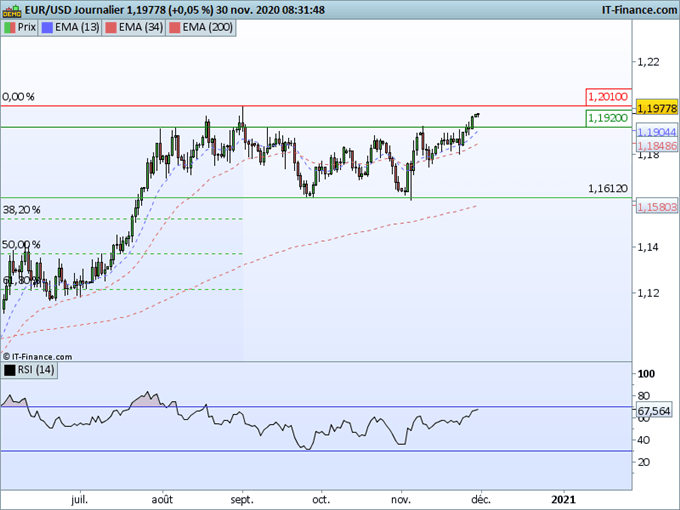This screenshot has height=510, width=680.
Task: Click the RSI (14) black color swatch
Action: pyautogui.click(x=10, y=370)
